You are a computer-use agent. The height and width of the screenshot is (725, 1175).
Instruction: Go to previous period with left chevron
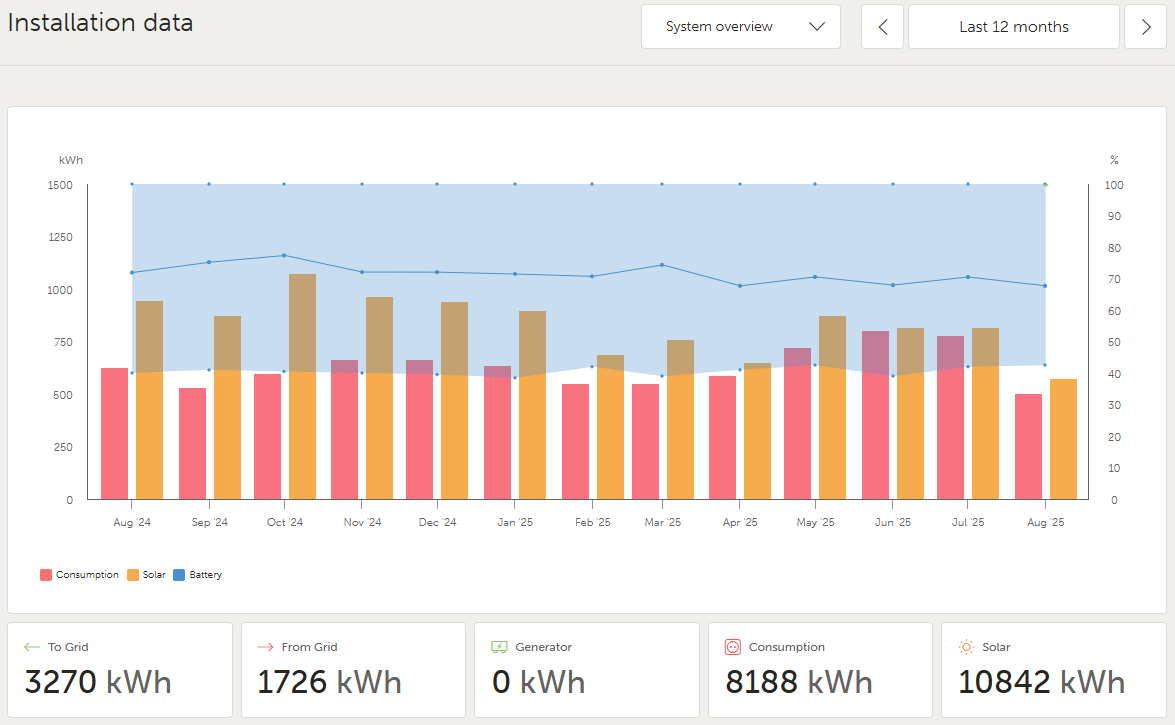pos(883,27)
